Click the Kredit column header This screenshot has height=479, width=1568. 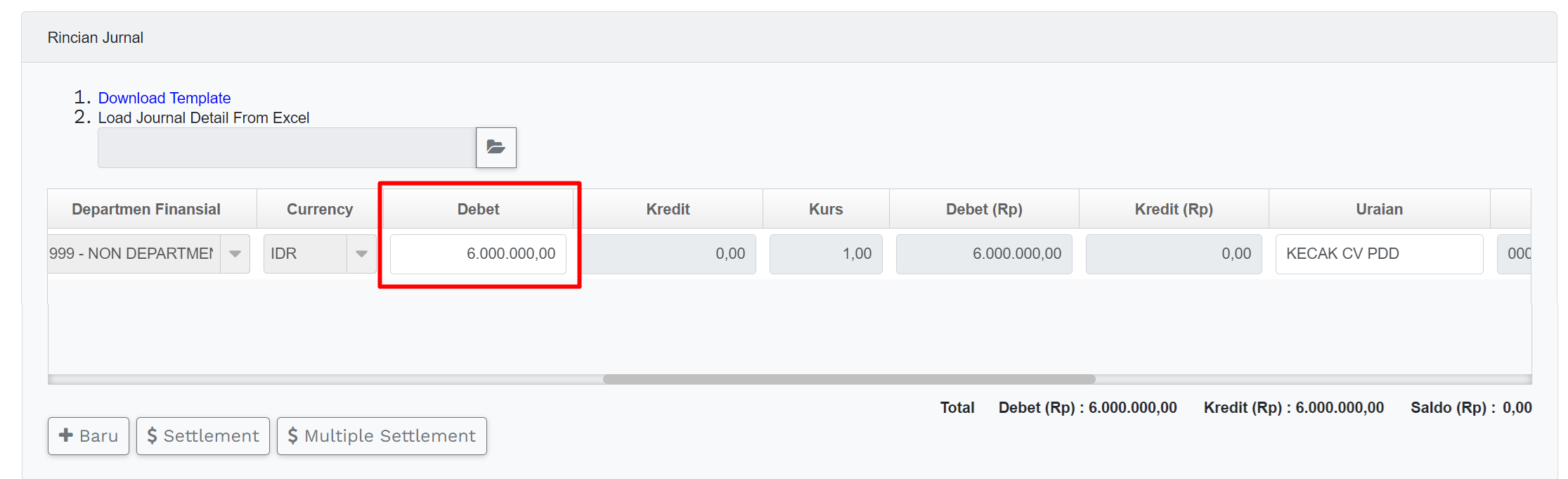668,210
